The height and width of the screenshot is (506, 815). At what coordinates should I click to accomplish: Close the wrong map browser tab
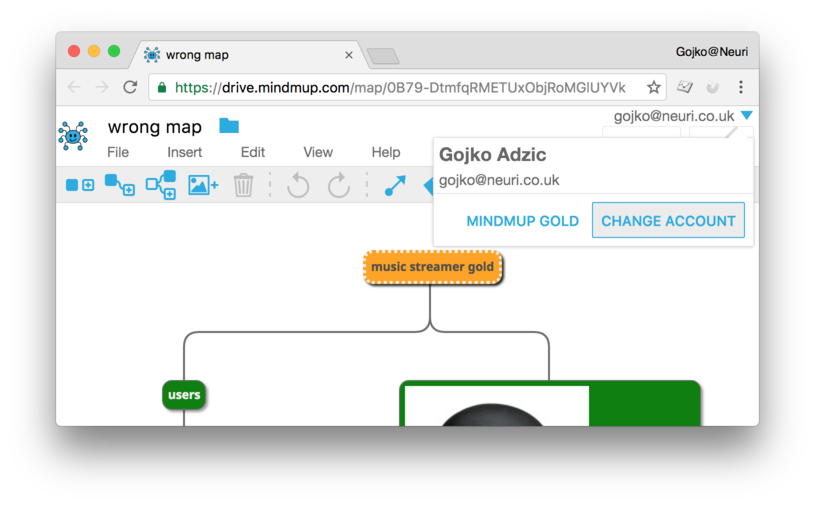pyautogui.click(x=349, y=55)
